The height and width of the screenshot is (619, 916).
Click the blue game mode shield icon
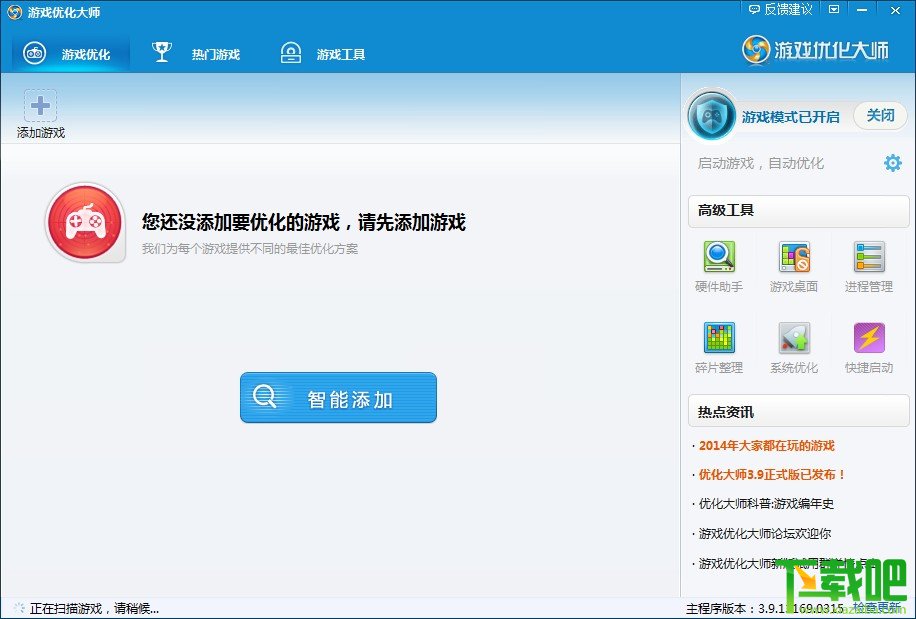coord(712,116)
